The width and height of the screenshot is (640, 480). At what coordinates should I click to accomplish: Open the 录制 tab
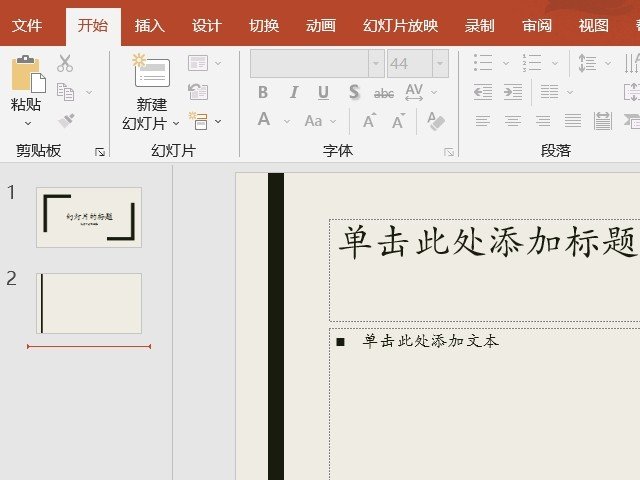tap(480, 26)
